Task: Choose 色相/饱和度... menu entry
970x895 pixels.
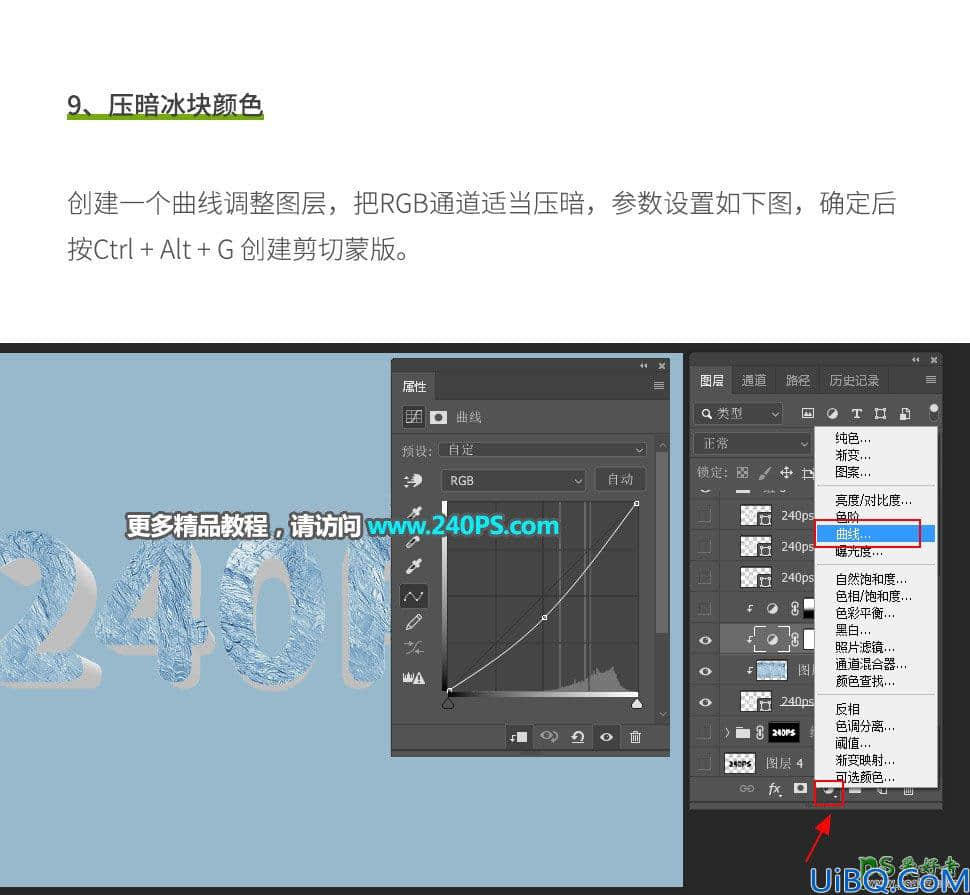Action: coord(875,596)
